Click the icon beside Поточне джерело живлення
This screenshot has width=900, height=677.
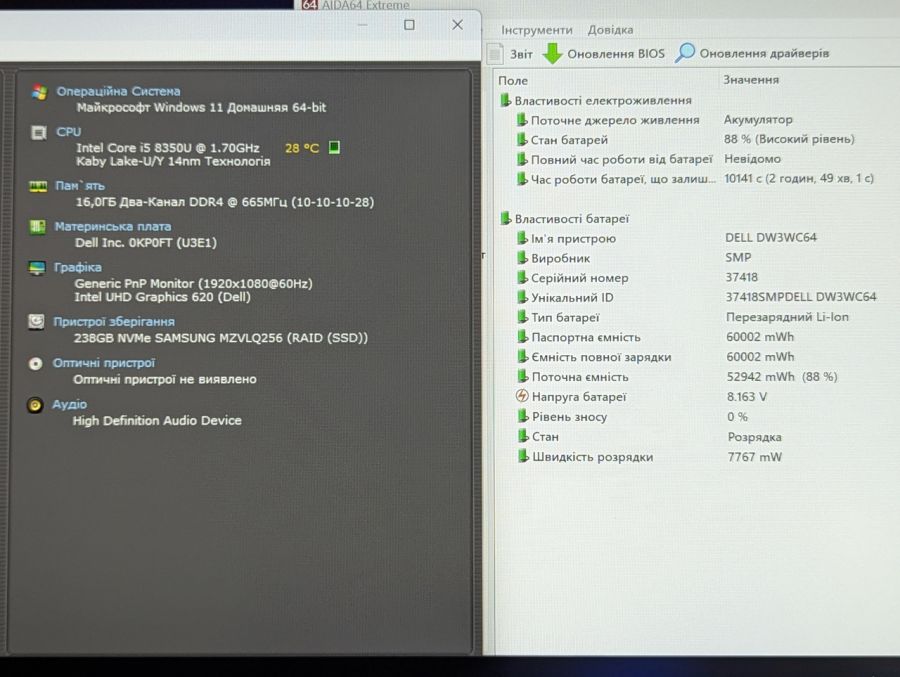(522, 120)
